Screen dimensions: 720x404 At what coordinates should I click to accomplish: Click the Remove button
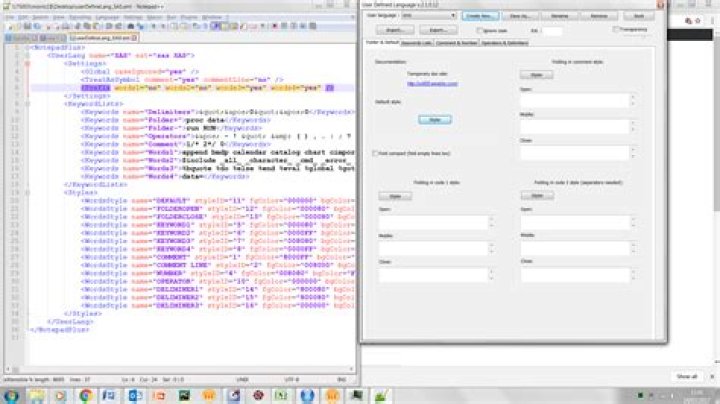[599, 16]
